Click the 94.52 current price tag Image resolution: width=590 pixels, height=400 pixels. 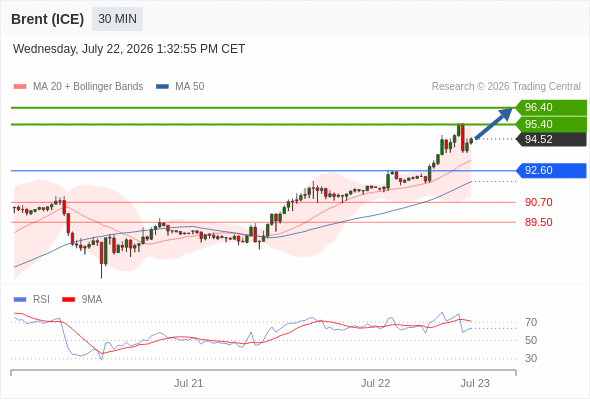[551, 139]
